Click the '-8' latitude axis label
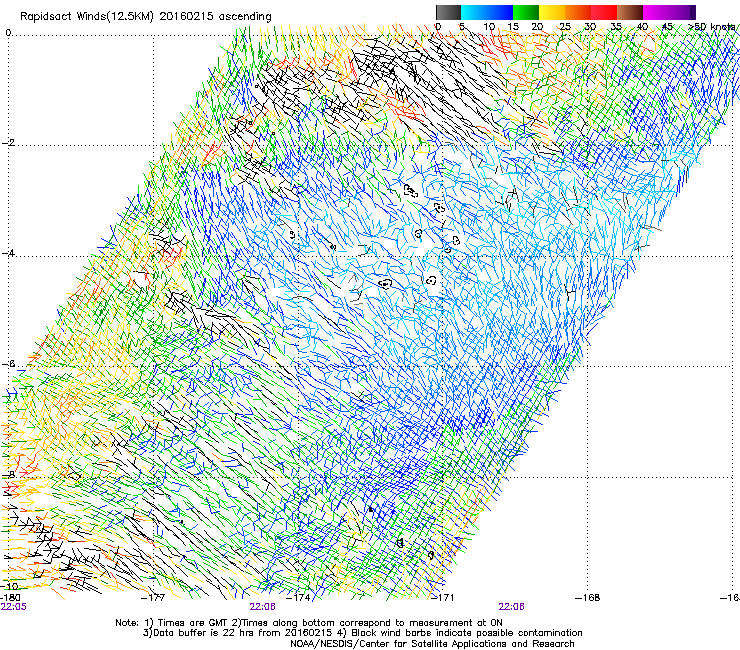The image size is (740, 650). 9,474
